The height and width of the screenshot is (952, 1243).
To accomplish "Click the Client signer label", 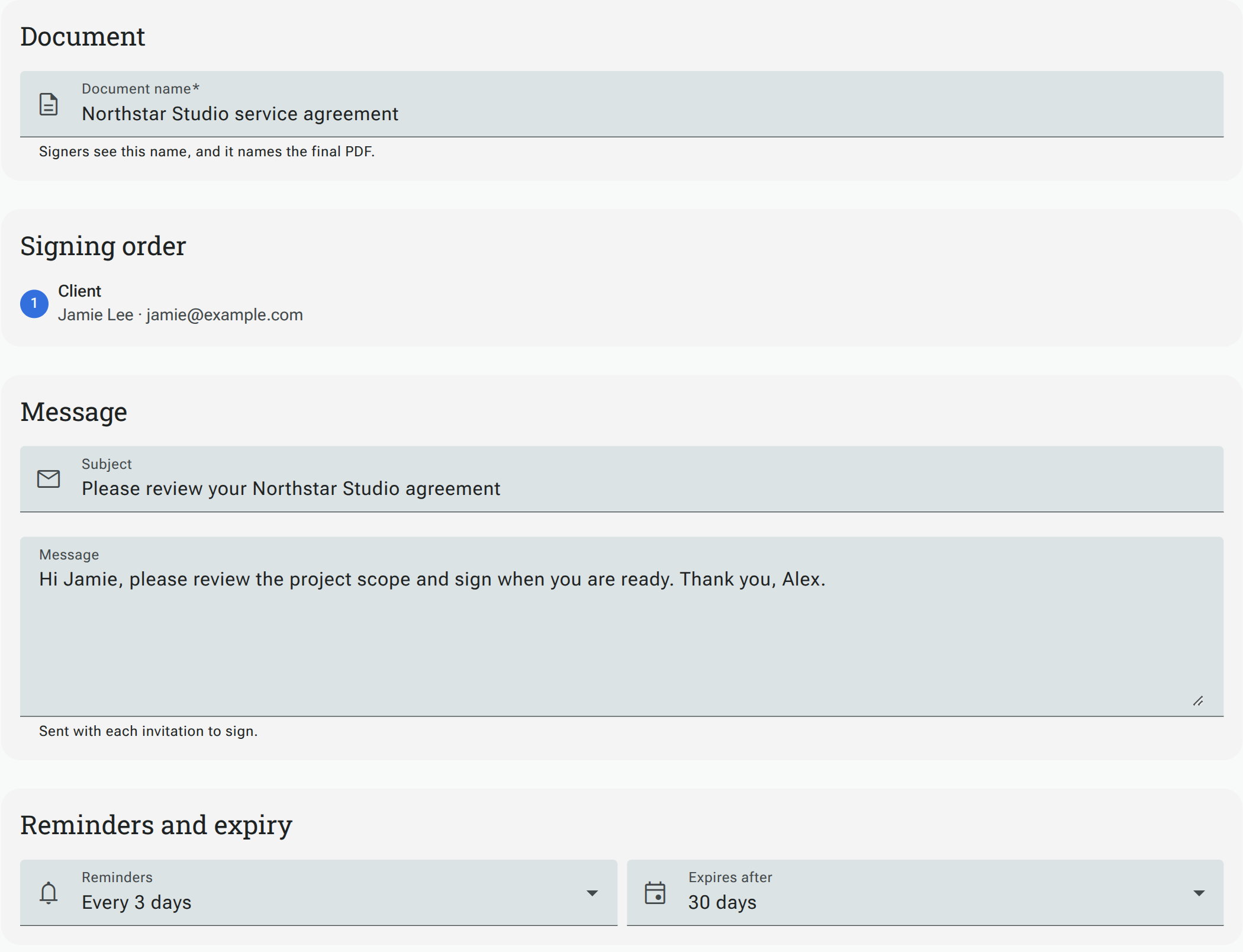I will point(79,291).
